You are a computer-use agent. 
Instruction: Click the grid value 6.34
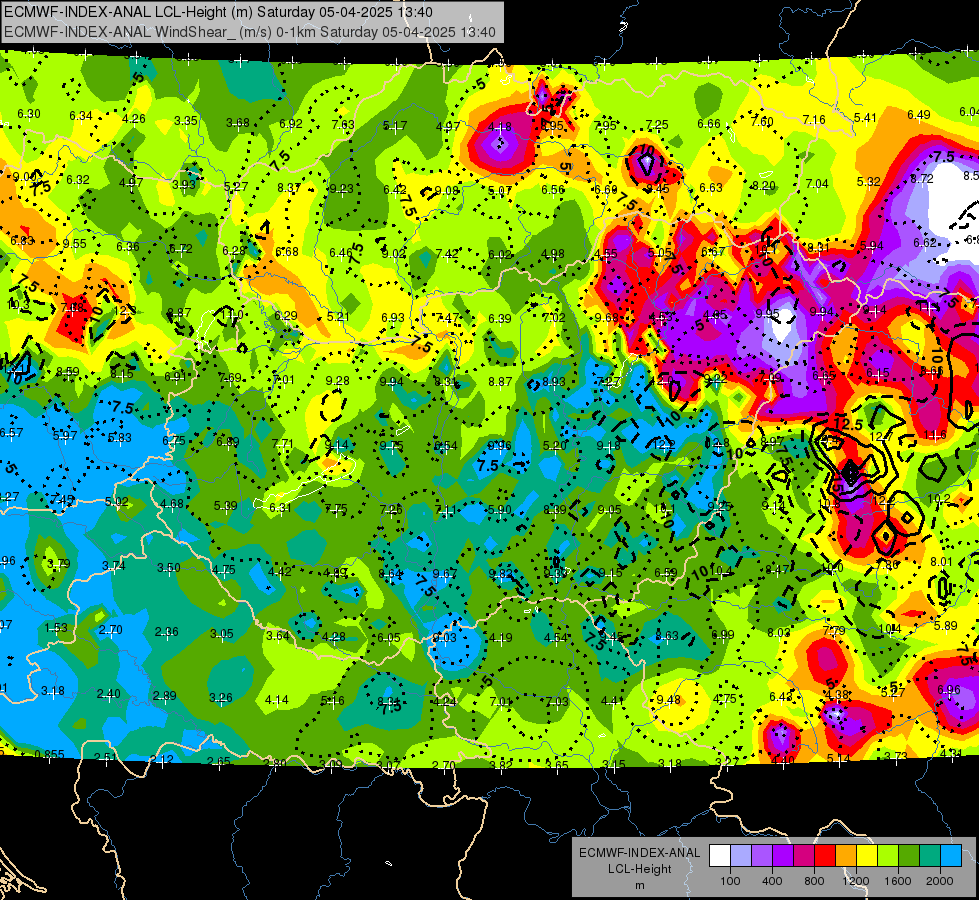click(81, 116)
